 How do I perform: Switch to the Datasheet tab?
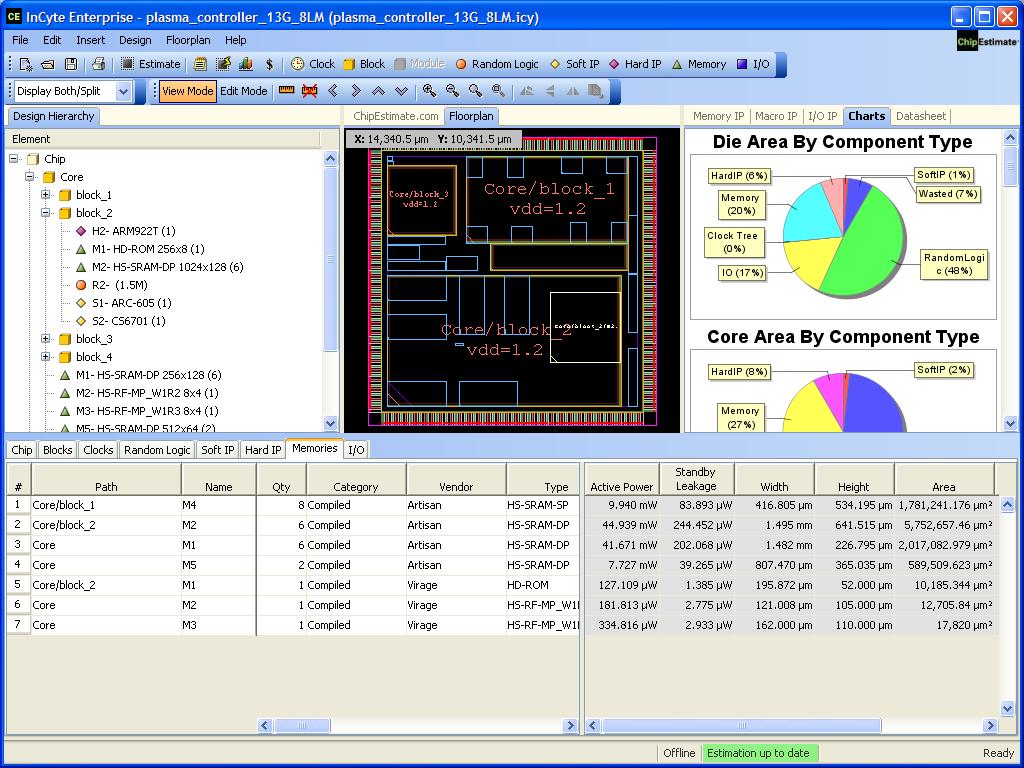pos(921,116)
